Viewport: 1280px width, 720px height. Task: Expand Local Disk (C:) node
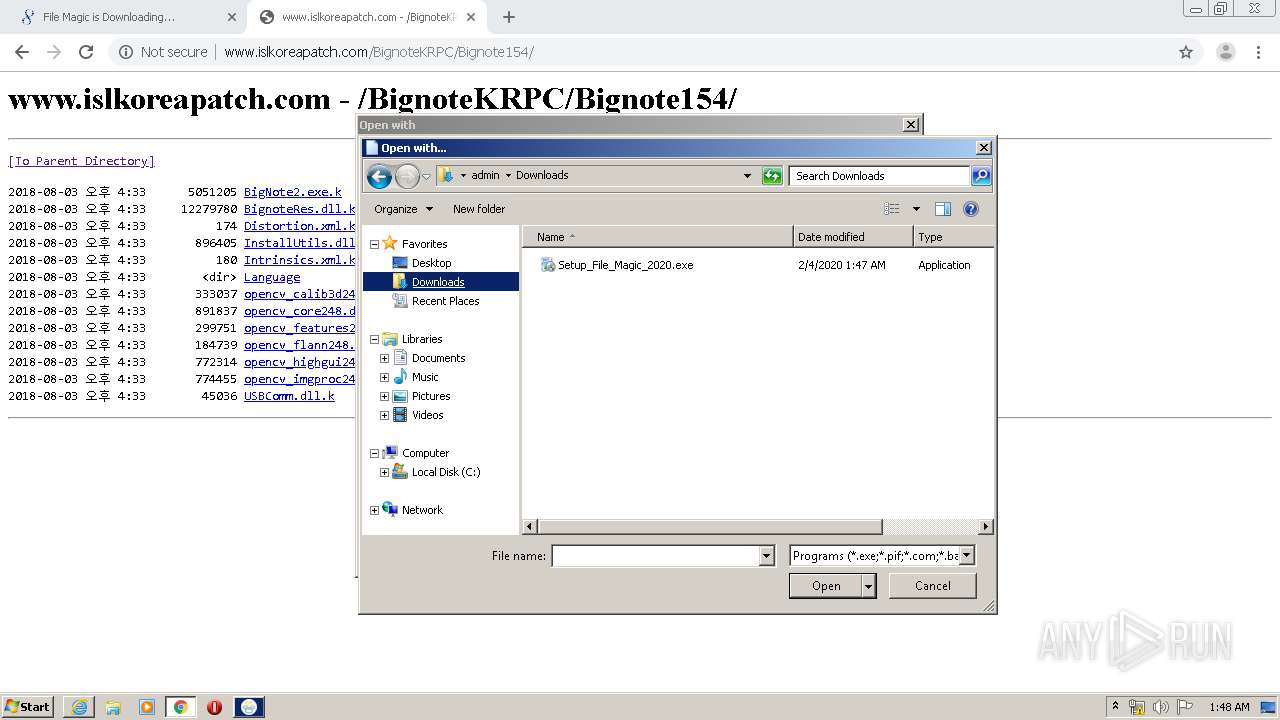point(384,472)
